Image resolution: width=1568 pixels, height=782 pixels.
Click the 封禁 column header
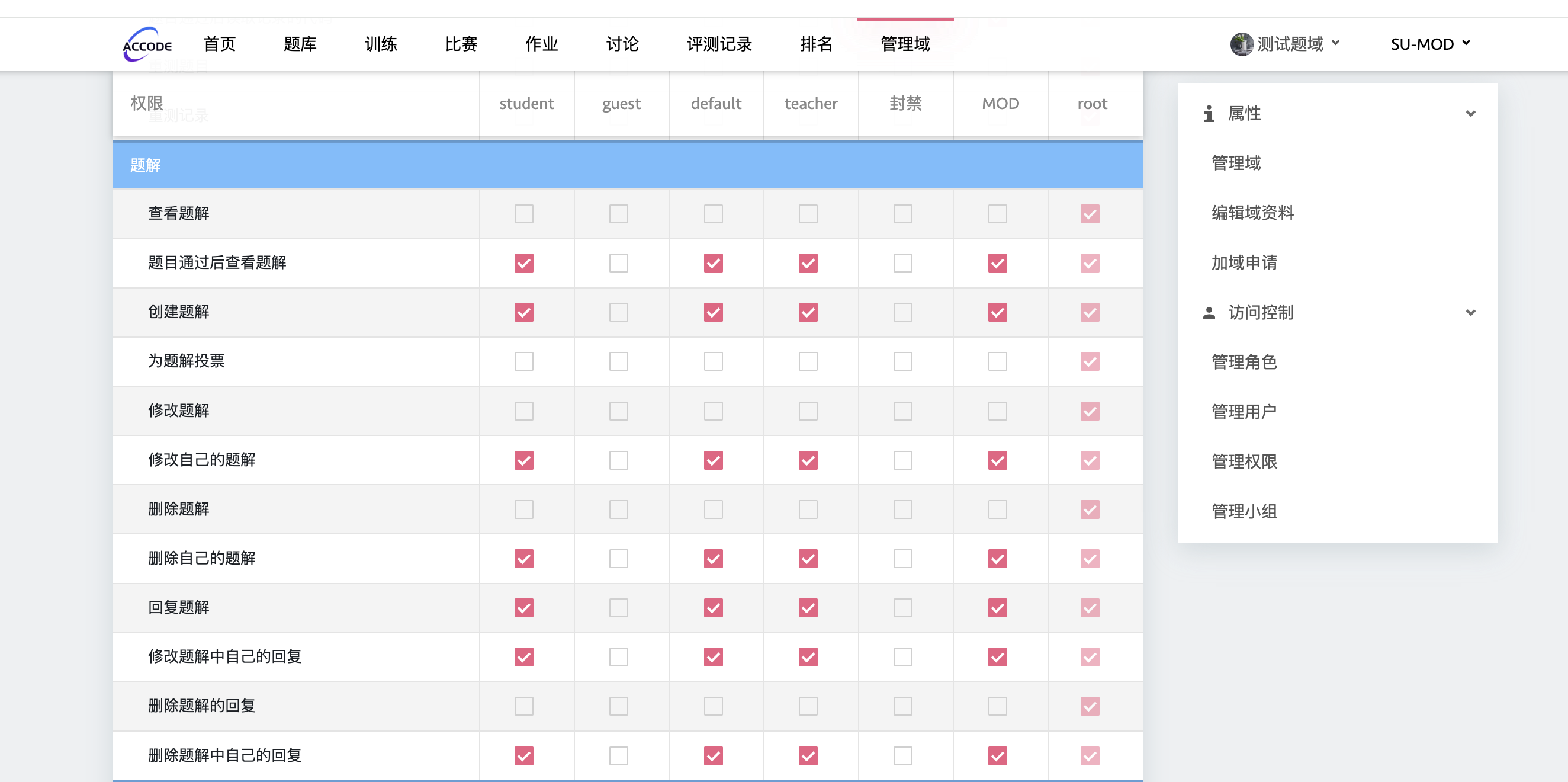905,104
